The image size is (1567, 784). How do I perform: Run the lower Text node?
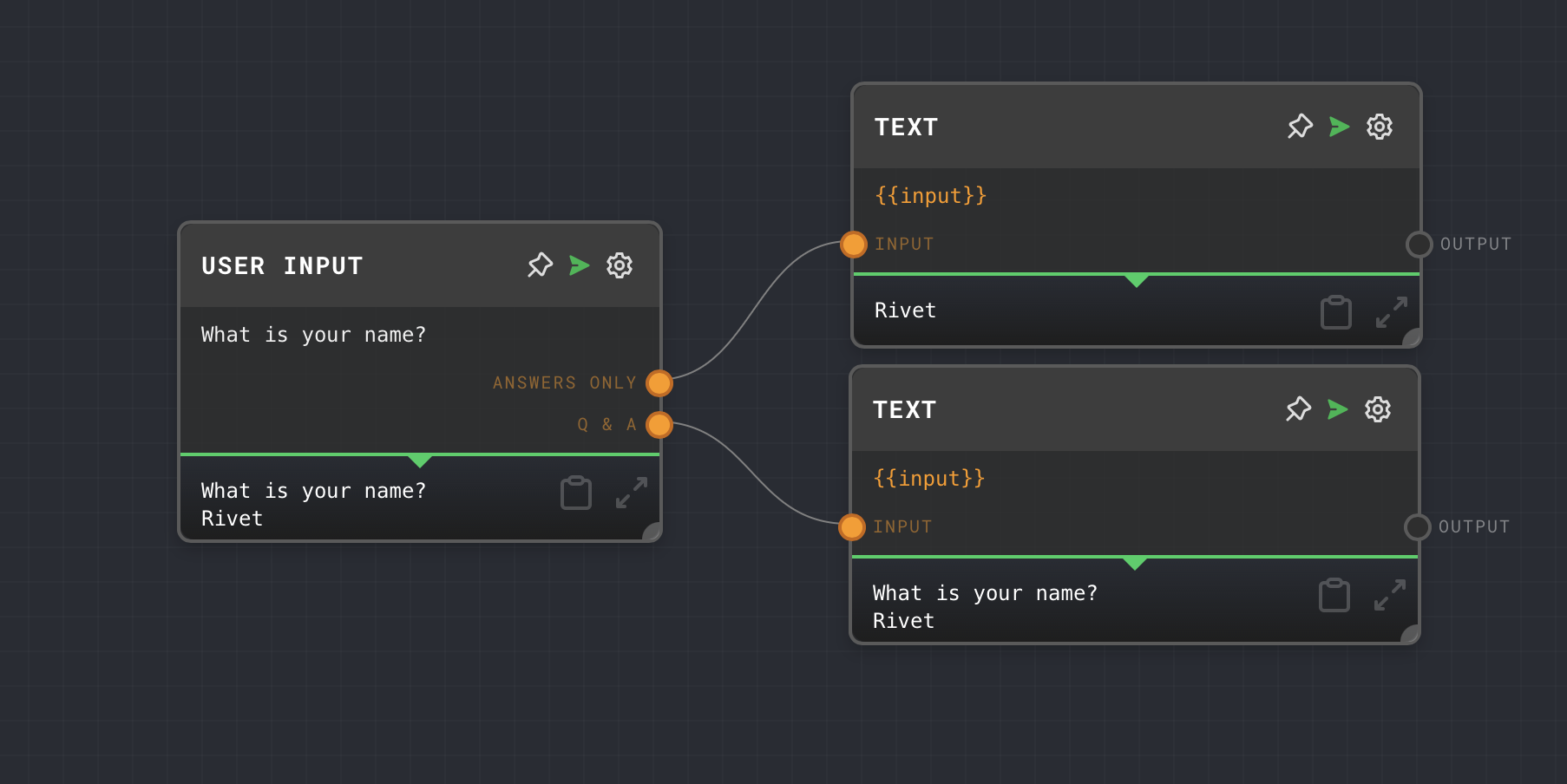[x=1338, y=409]
